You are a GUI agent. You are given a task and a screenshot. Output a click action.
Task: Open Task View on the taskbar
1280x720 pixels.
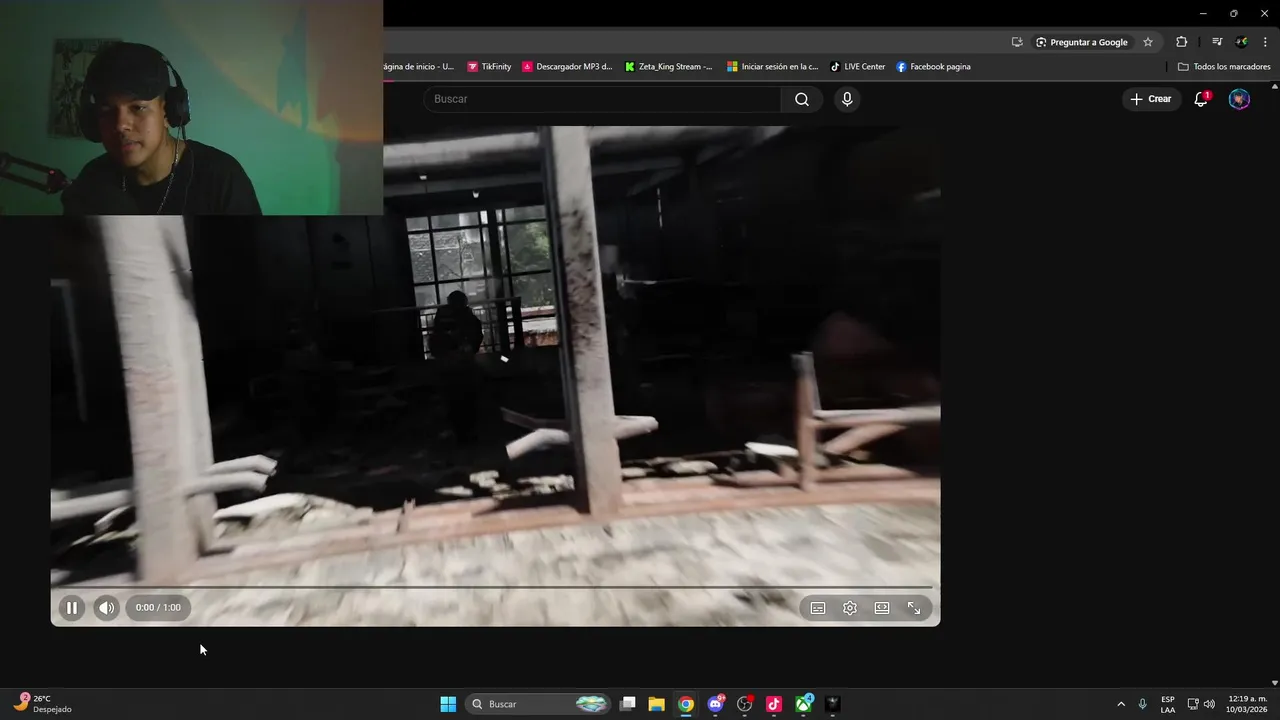(628, 704)
